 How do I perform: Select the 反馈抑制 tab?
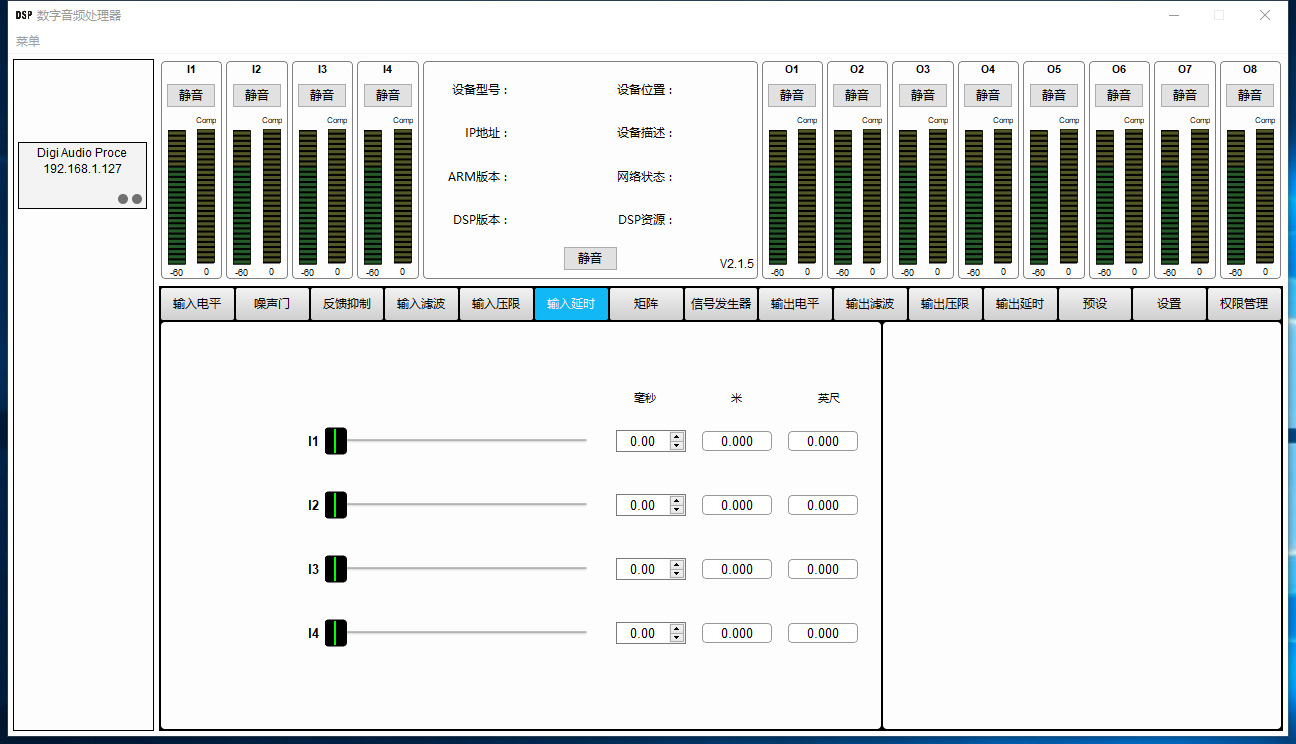click(x=347, y=304)
